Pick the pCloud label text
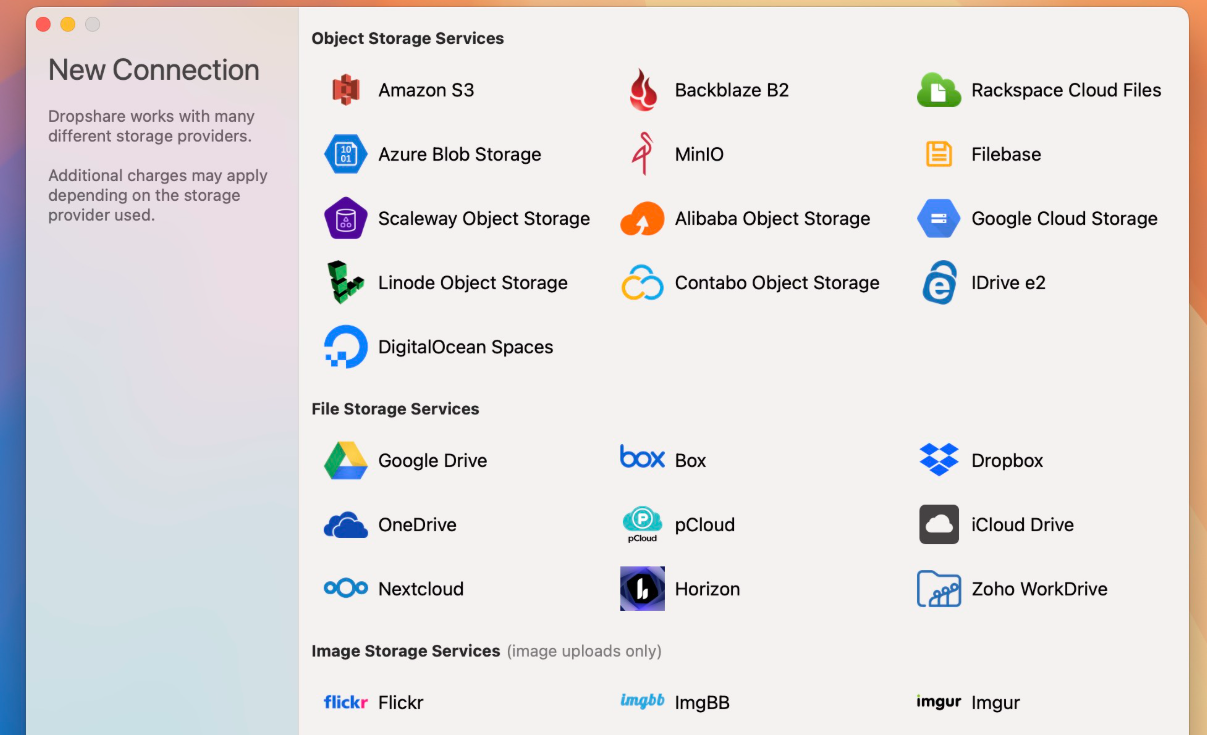The height and width of the screenshot is (735, 1207). [705, 524]
